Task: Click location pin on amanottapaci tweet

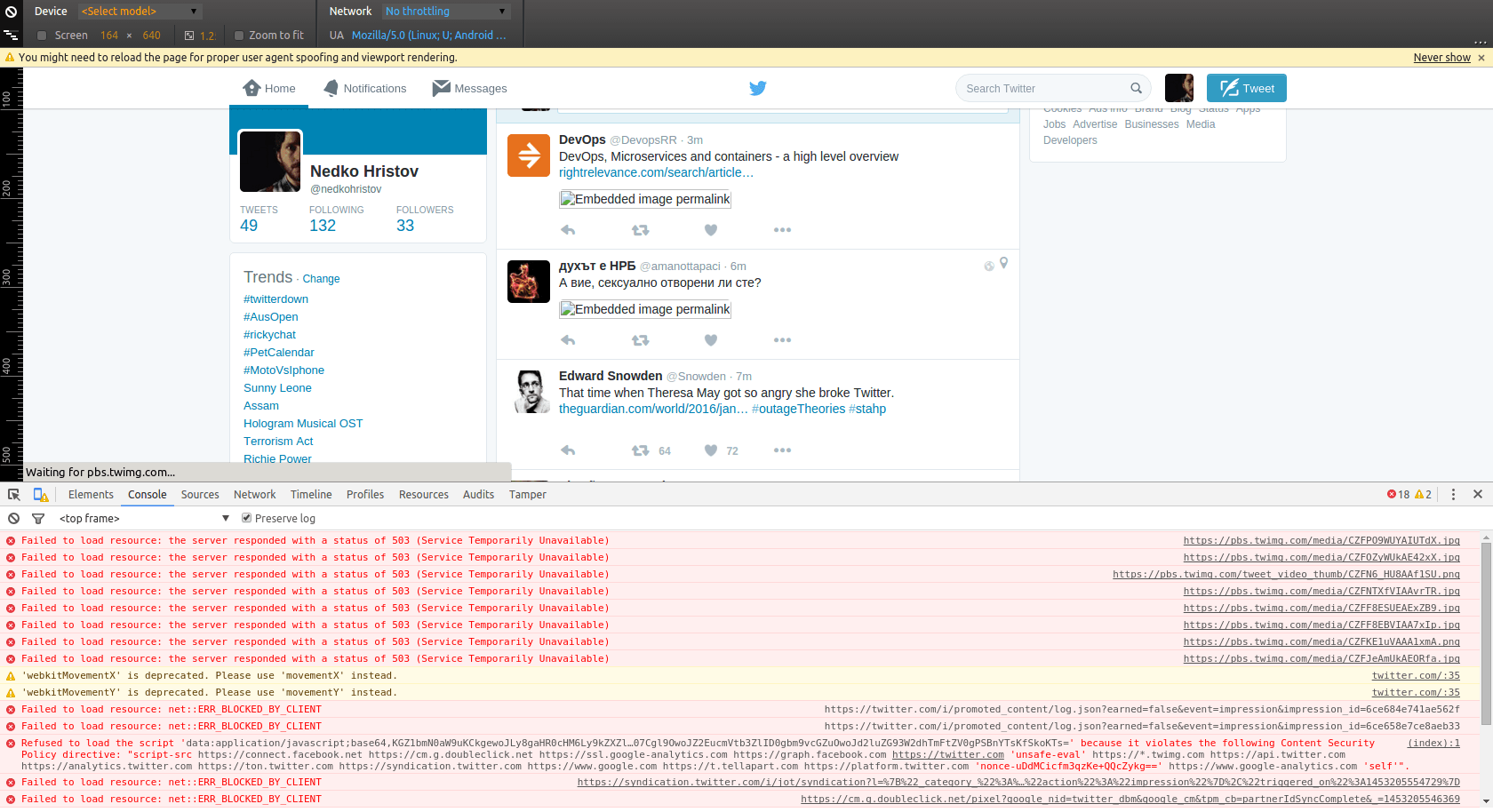Action: 1003,264
